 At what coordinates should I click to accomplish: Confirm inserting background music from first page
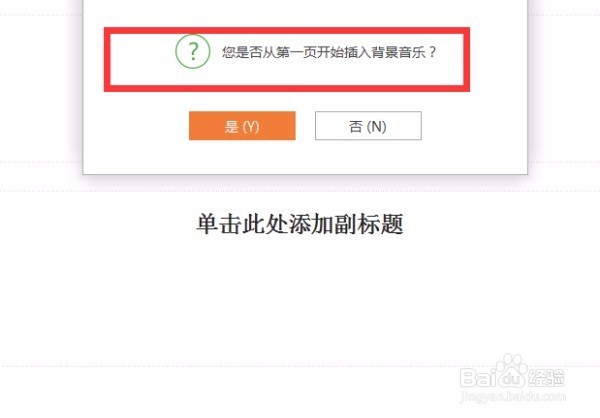point(242,126)
